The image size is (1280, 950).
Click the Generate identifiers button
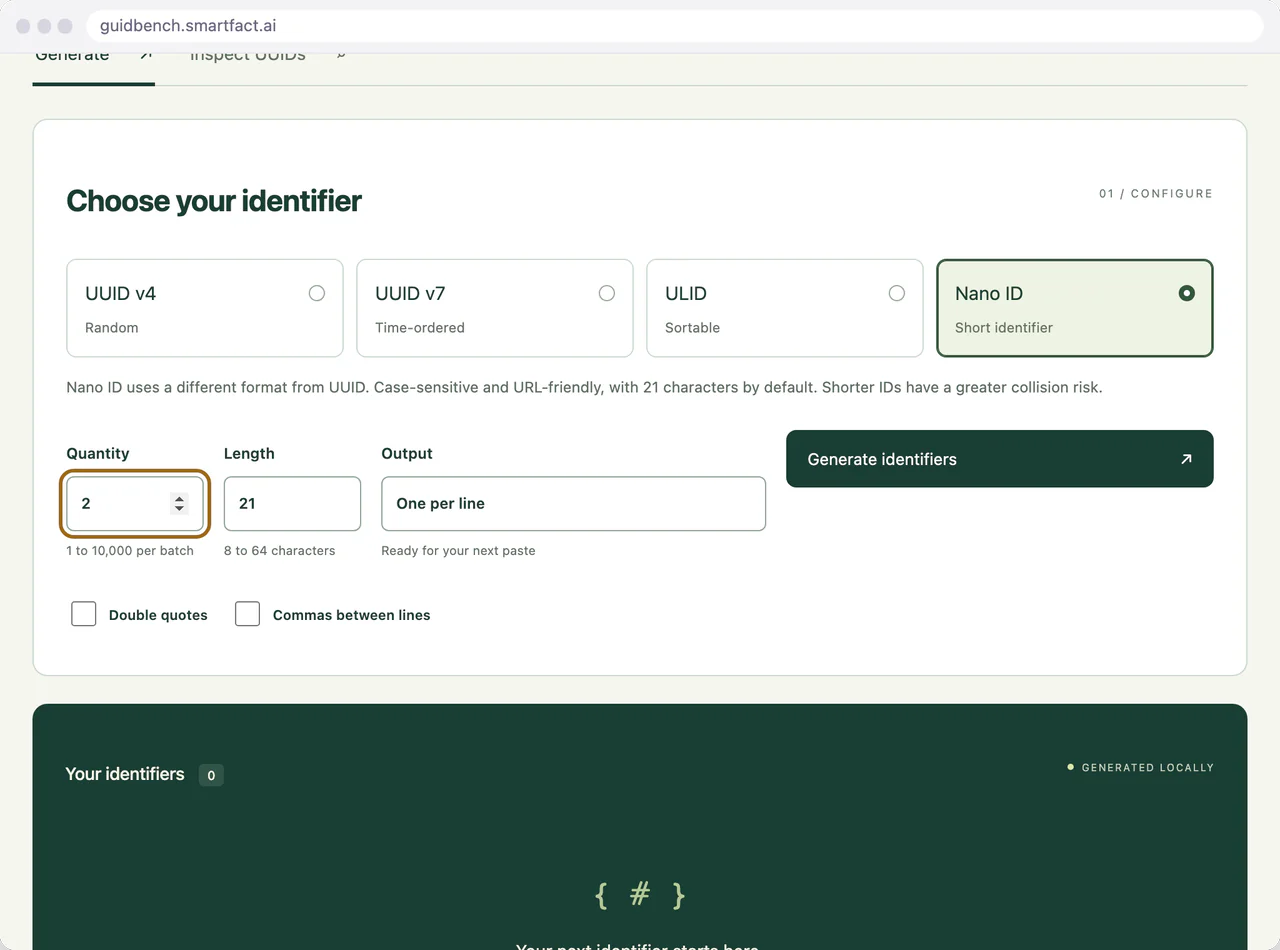click(1000, 459)
